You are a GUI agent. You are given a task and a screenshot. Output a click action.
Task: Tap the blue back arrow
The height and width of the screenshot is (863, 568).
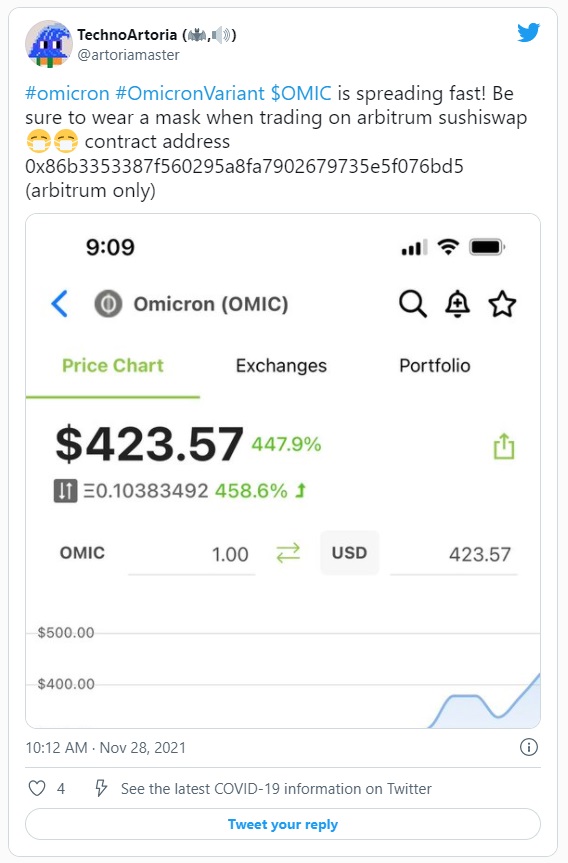59,304
